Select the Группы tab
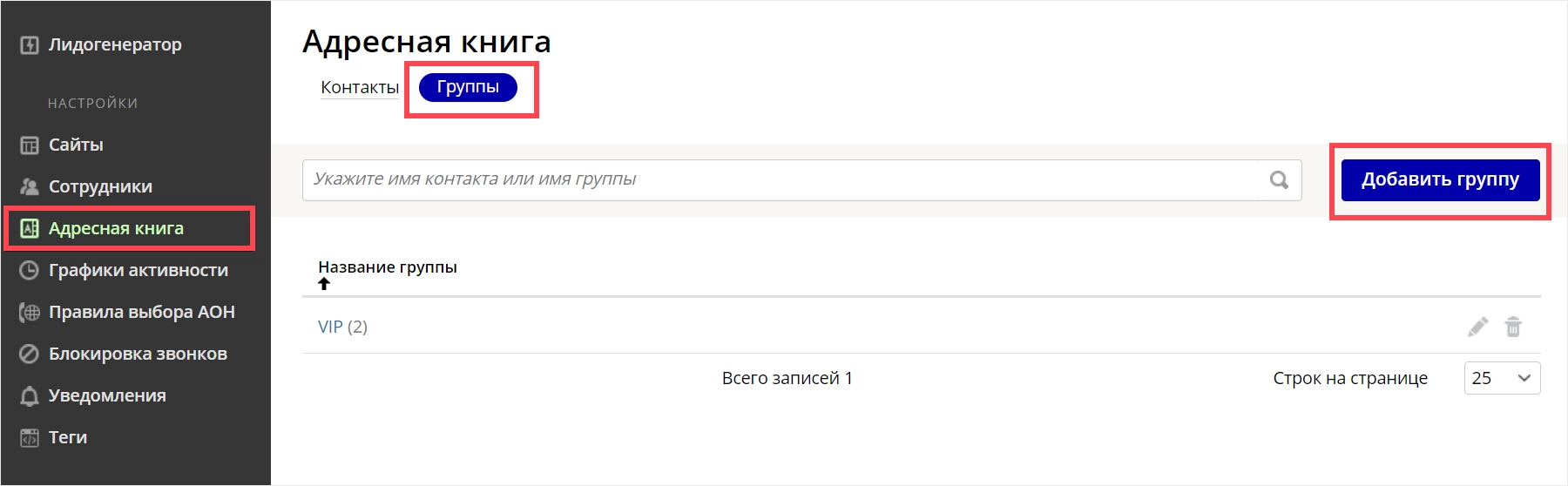The width and height of the screenshot is (1568, 486). [468, 87]
